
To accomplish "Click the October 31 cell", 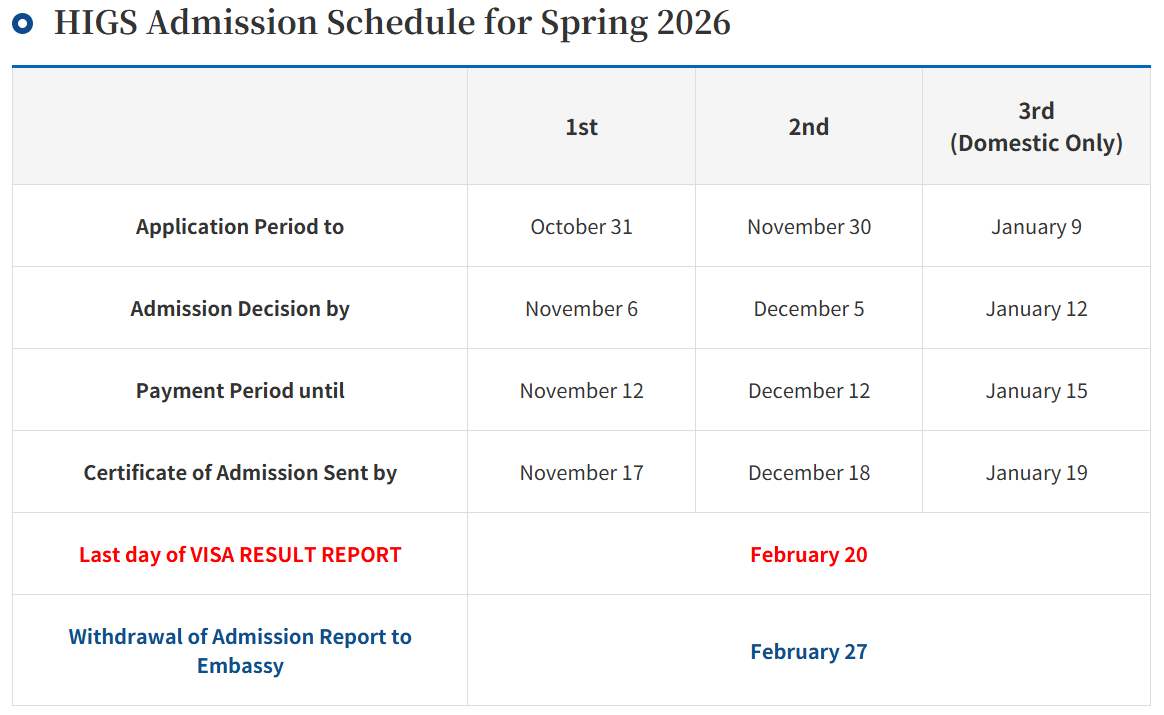I will pos(581,227).
